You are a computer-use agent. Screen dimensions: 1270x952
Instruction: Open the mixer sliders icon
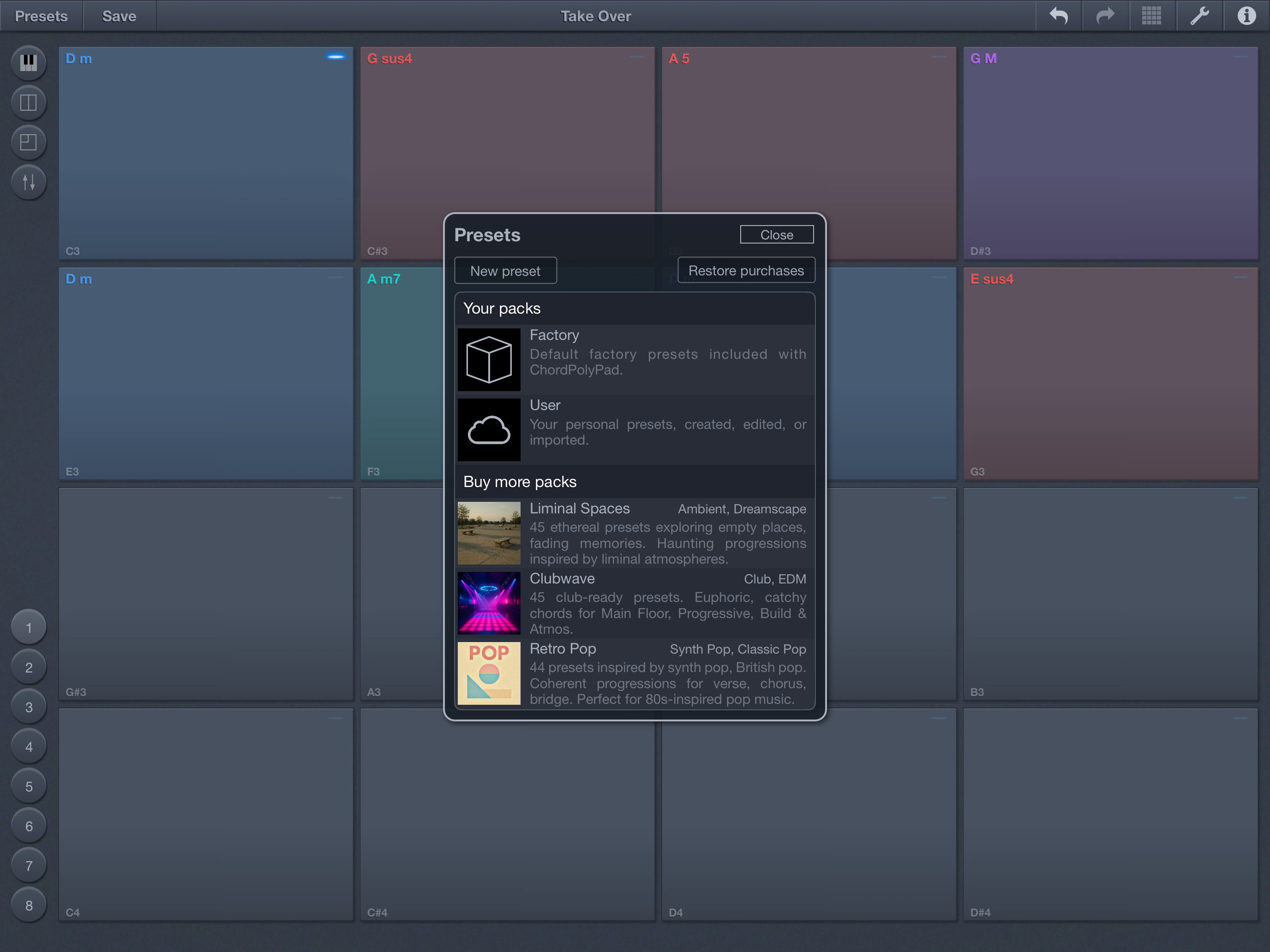pos(28,182)
